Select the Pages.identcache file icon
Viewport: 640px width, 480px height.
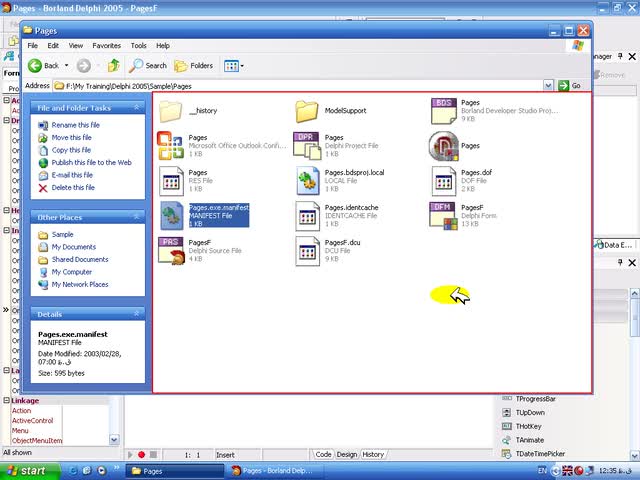(x=307, y=216)
